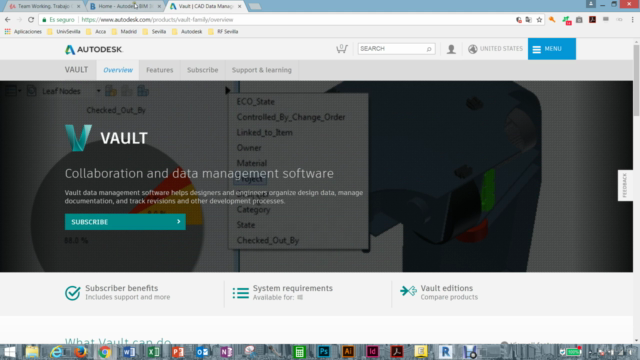
Task: Open the Autodesk shopping cart
Action: (342, 49)
